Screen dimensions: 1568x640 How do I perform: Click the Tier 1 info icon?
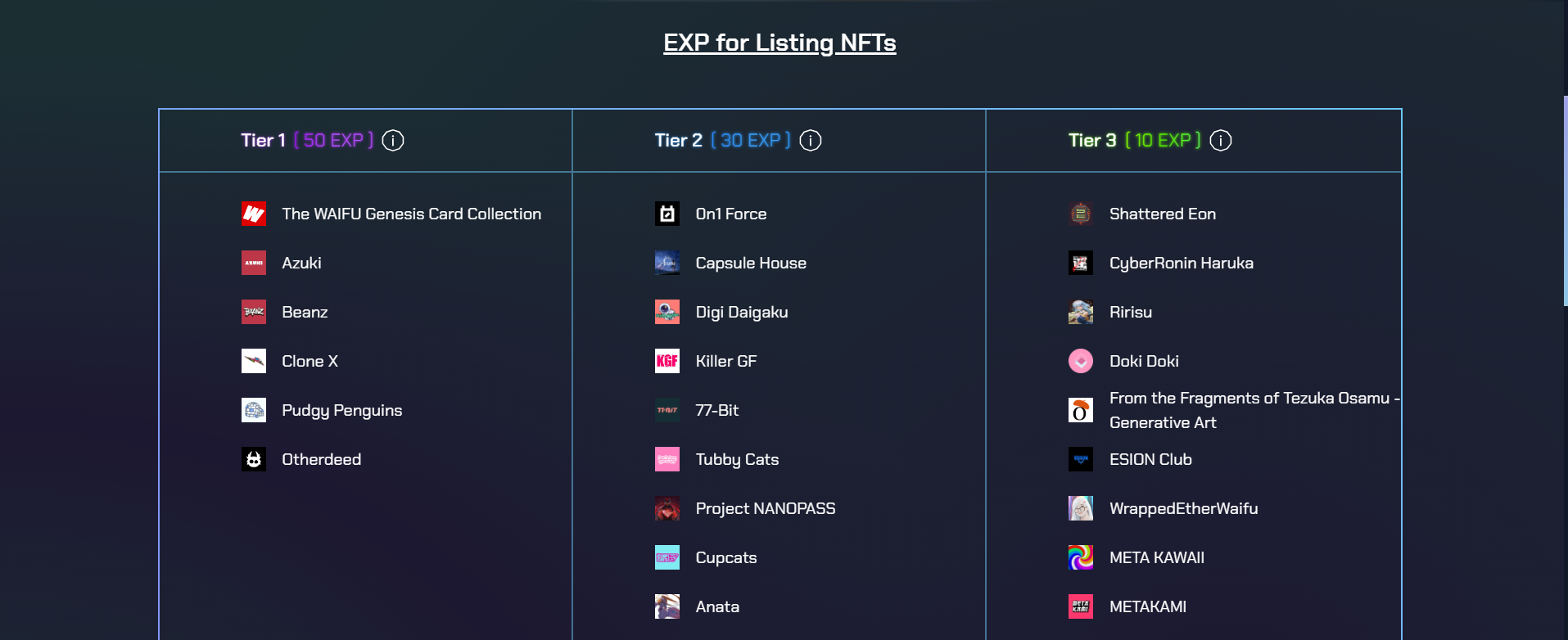(x=393, y=141)
